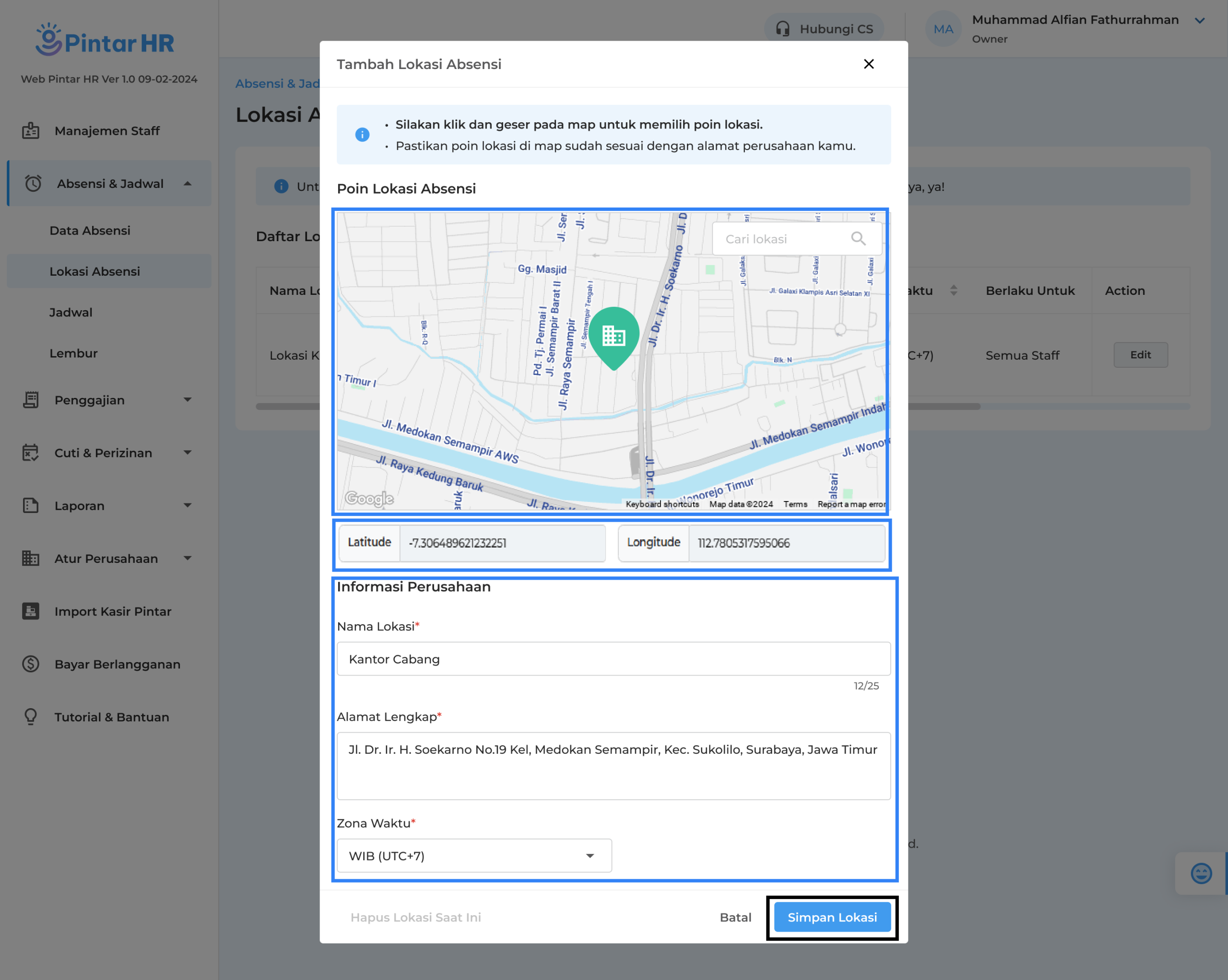Click the Alamat Lengkap text area
The height and width of the screenshot is (980, 1228).
[x=614, y=765]
